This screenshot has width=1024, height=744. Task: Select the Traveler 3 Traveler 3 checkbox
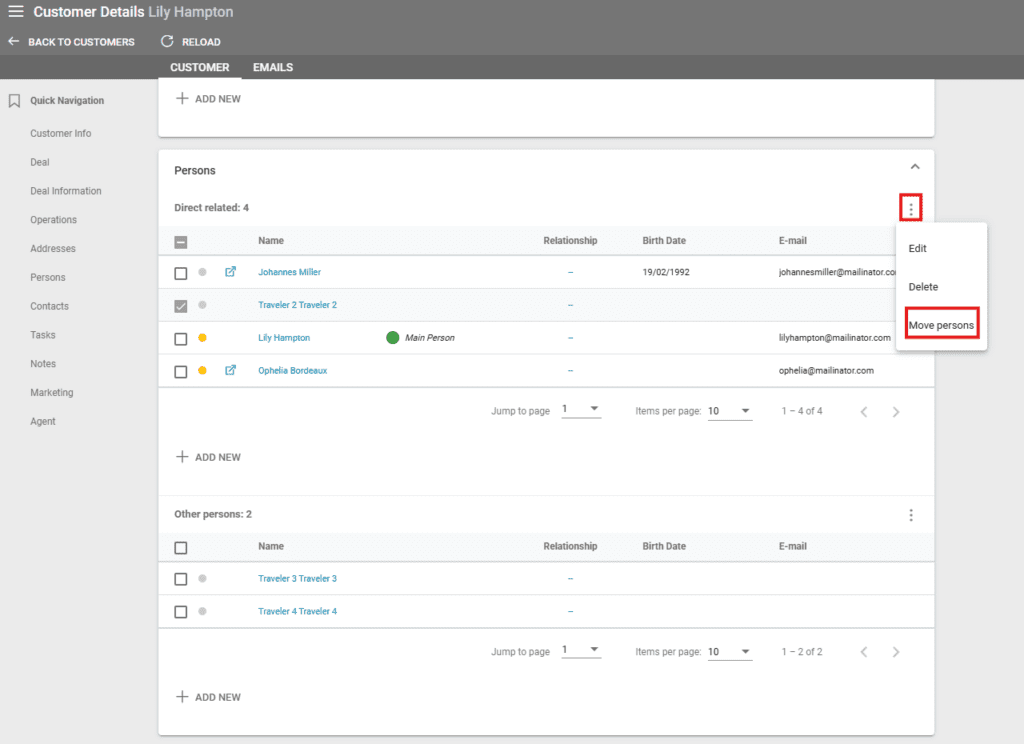pyautogui.click(x=181, y=579)
